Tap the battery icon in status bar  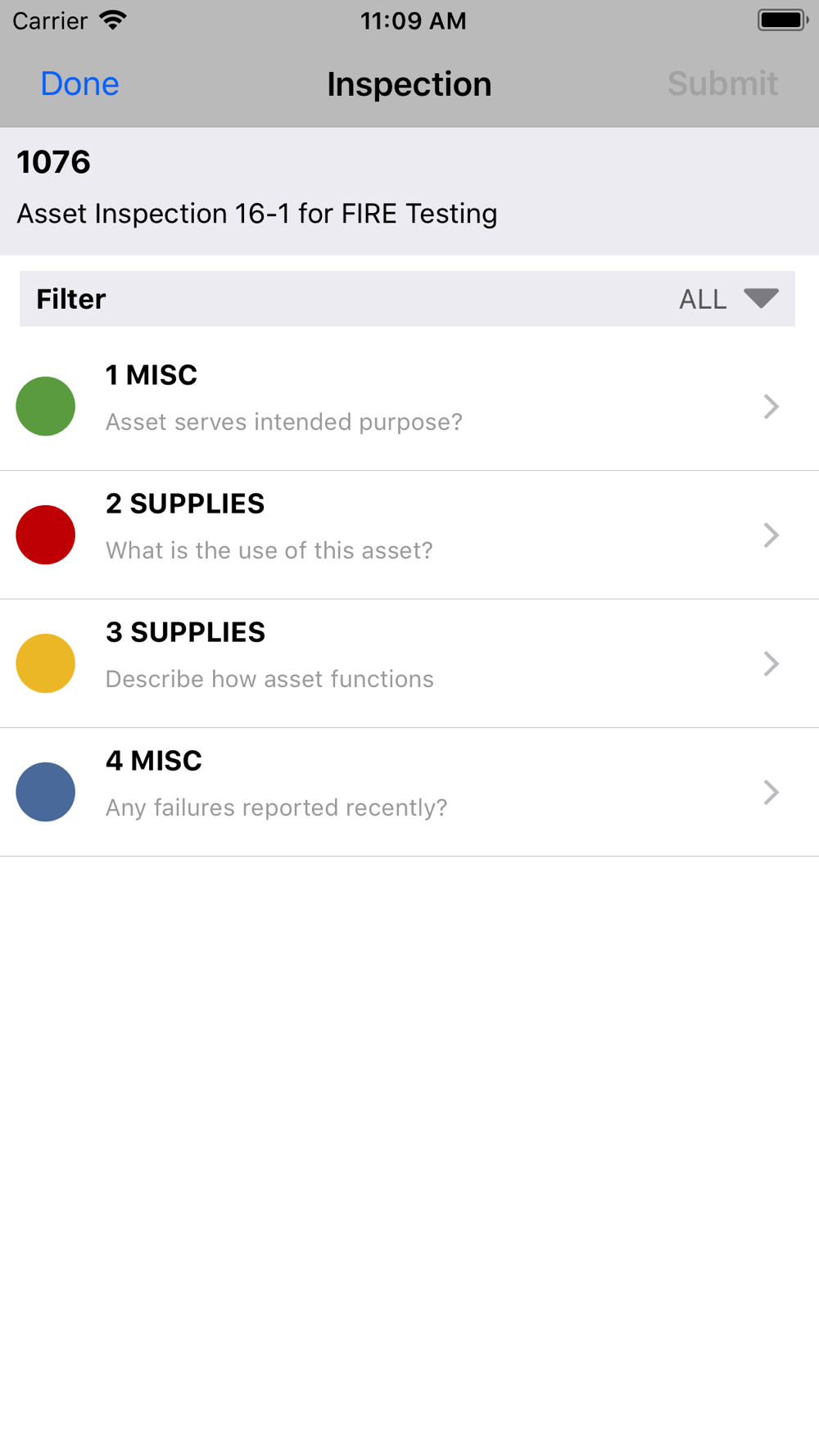(x=782, y=20)
